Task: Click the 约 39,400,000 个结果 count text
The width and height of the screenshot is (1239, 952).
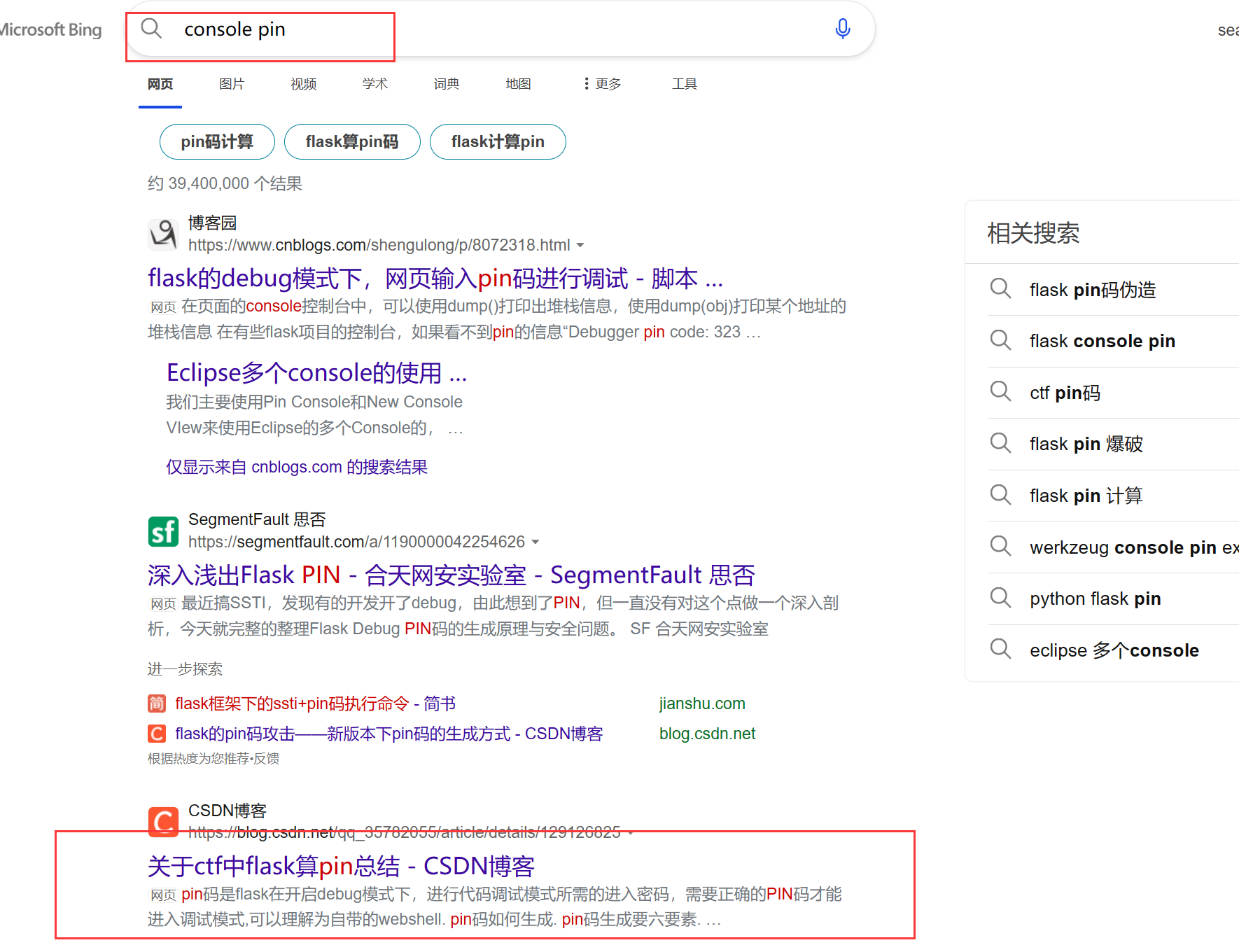Action: [225, 183]
